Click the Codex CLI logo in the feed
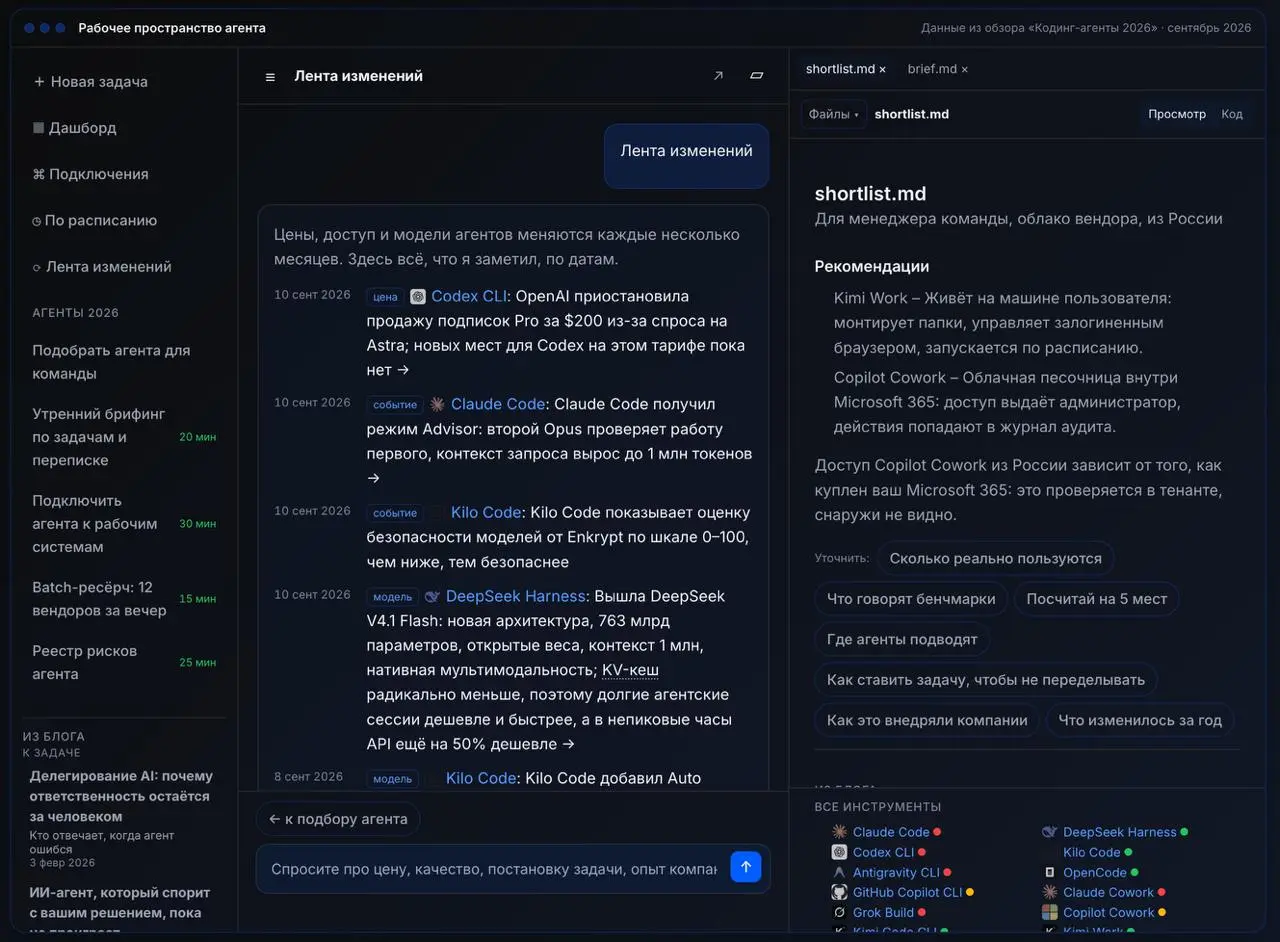This screenshot has width=1280, height=942. tap(418, 297)
